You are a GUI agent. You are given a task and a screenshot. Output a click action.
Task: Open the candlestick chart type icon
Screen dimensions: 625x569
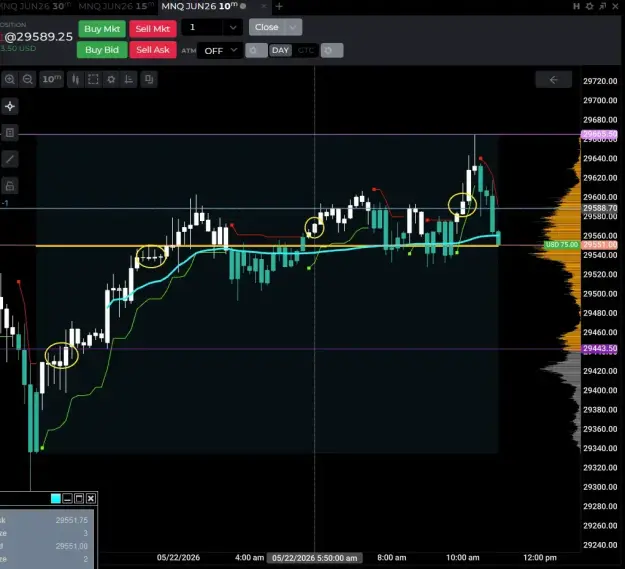coord(75,79)
